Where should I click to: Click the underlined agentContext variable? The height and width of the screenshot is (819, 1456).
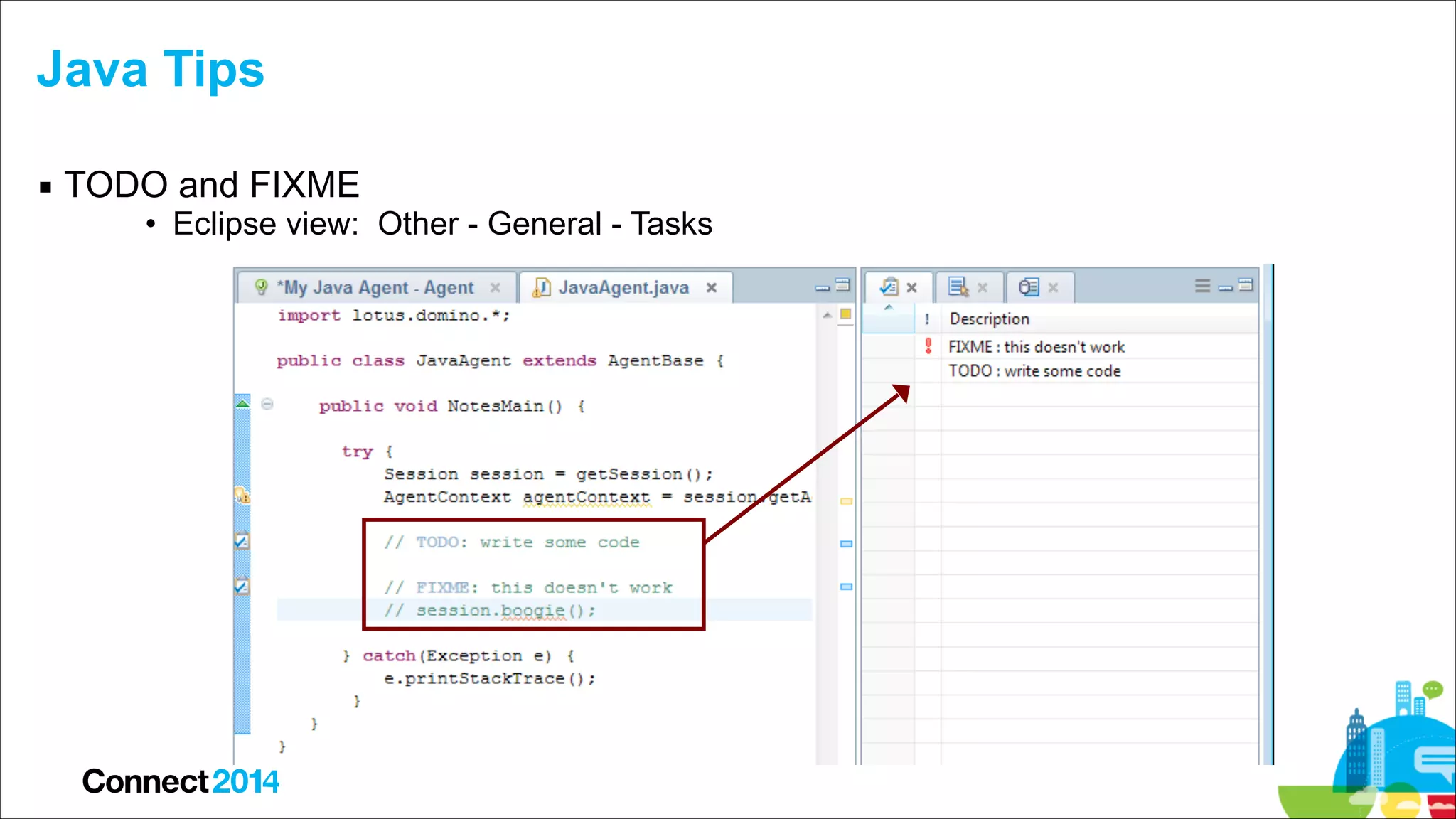tap(587, 498)
